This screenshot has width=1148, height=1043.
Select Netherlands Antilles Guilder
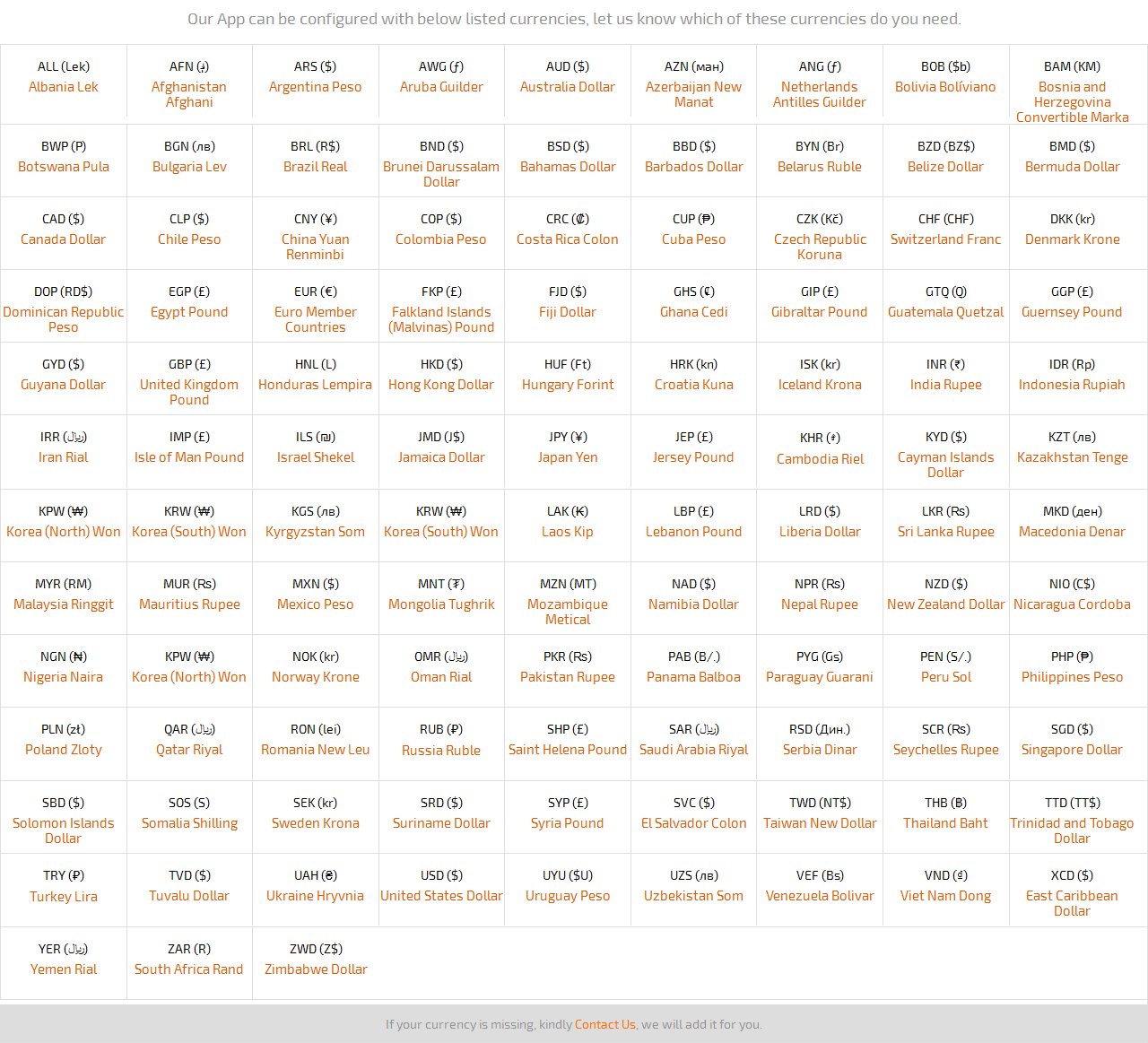820,94
